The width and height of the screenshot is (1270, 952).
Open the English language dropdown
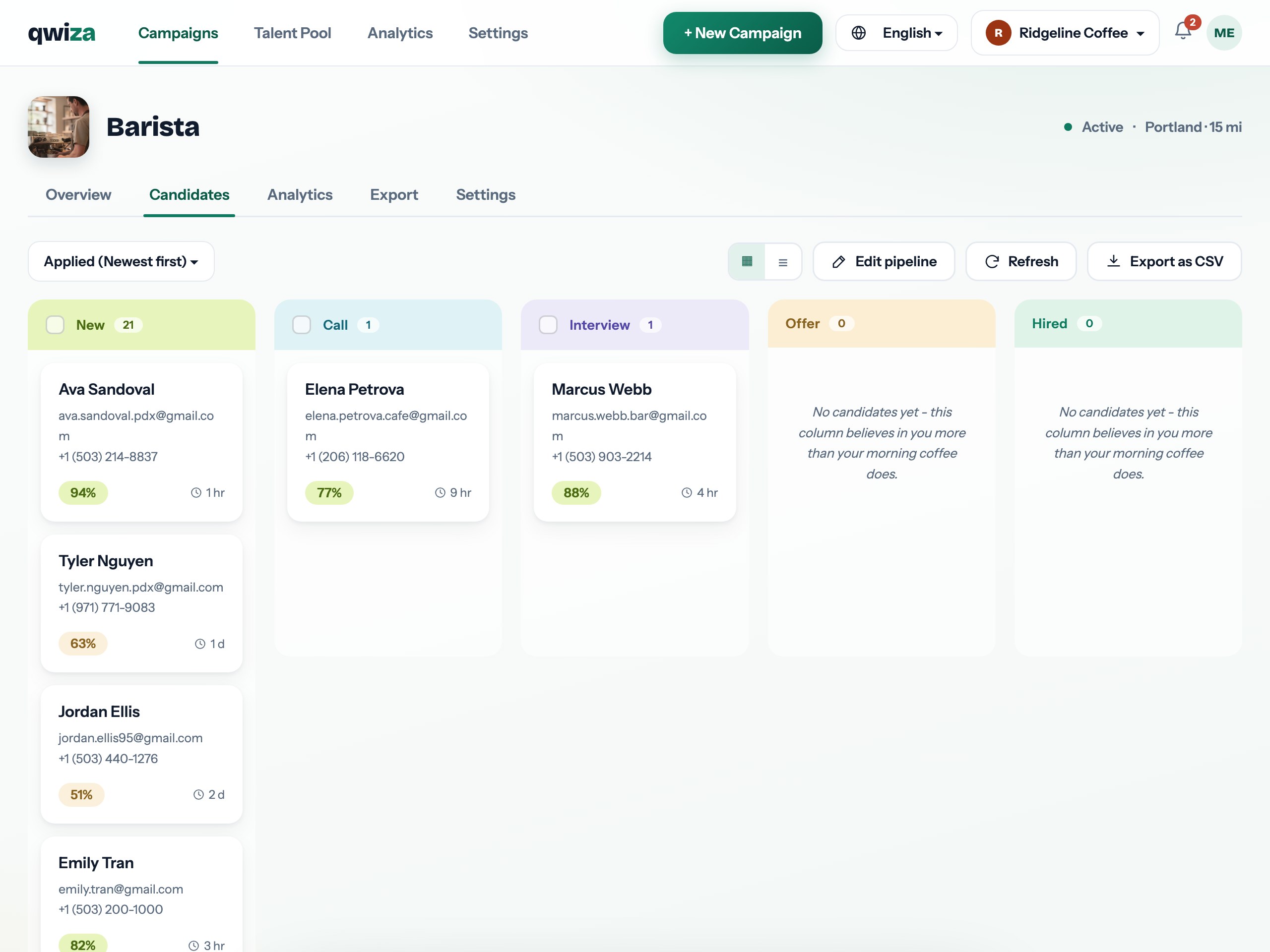896,33
